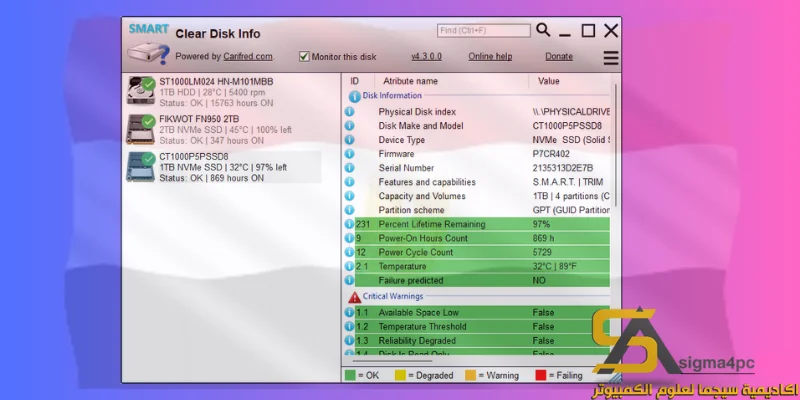Click info icon beside Failure predicted
The width and height of the screenshot is (800, 400).
coord(349,280)
